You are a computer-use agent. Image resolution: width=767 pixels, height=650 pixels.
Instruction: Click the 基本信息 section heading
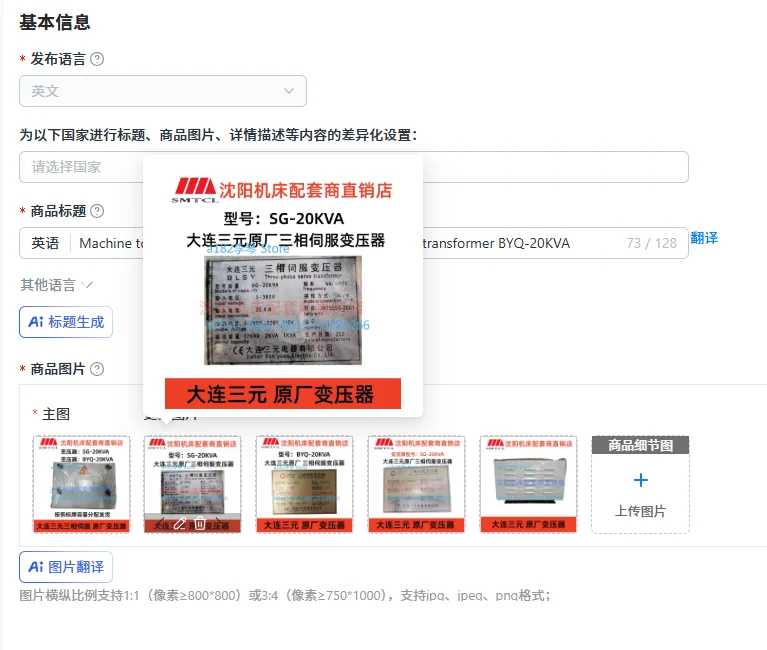coord(55,22)
